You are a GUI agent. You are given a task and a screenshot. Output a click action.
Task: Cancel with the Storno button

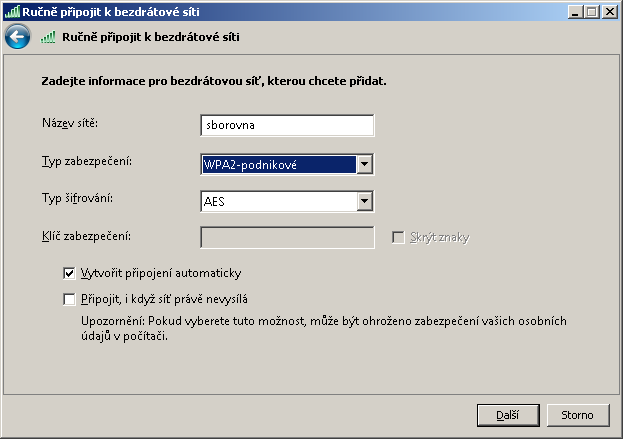point(578,414)
